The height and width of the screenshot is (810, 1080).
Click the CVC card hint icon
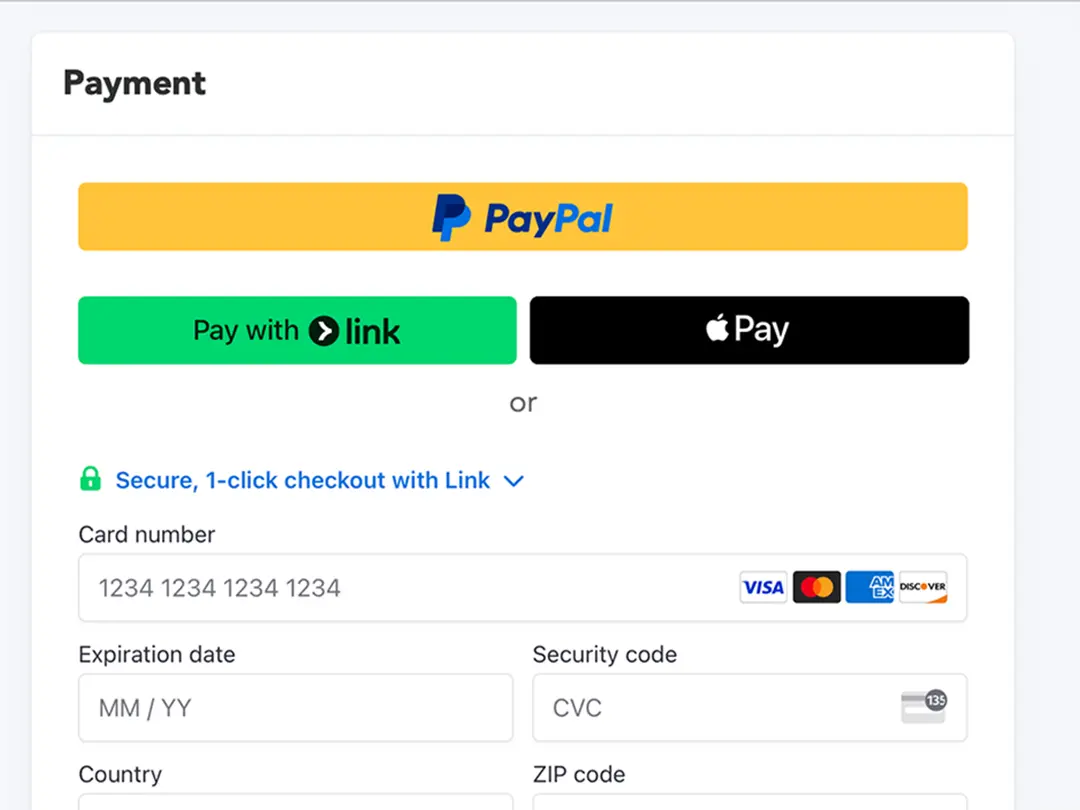coord(923,707)
